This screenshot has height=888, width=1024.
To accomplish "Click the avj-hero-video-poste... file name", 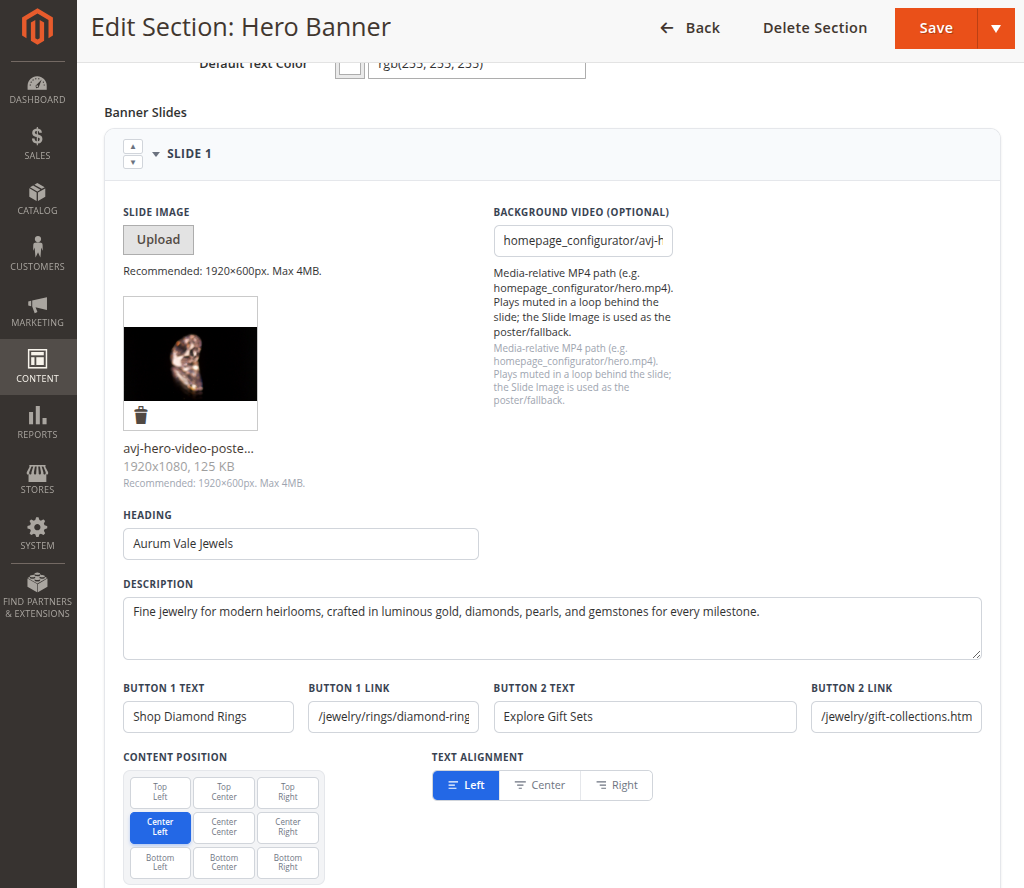I will [x=188, y=449].
